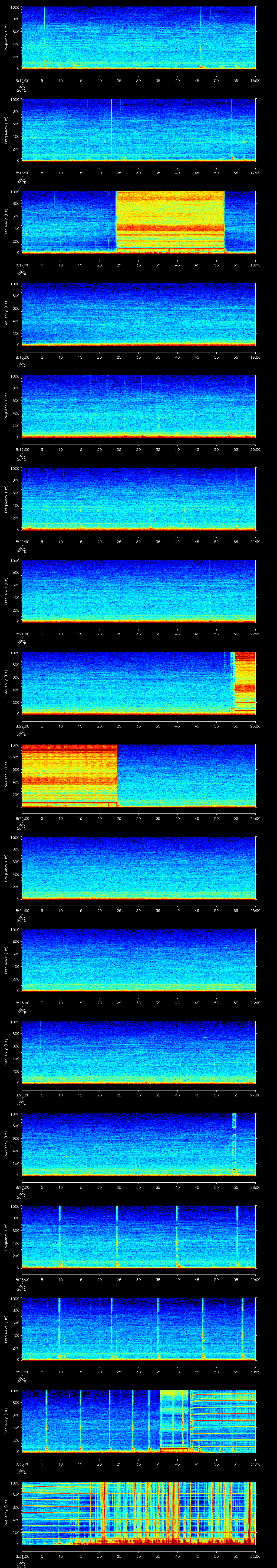Select the red noise block in 8:23 spectrogram

tap(69, 774)
